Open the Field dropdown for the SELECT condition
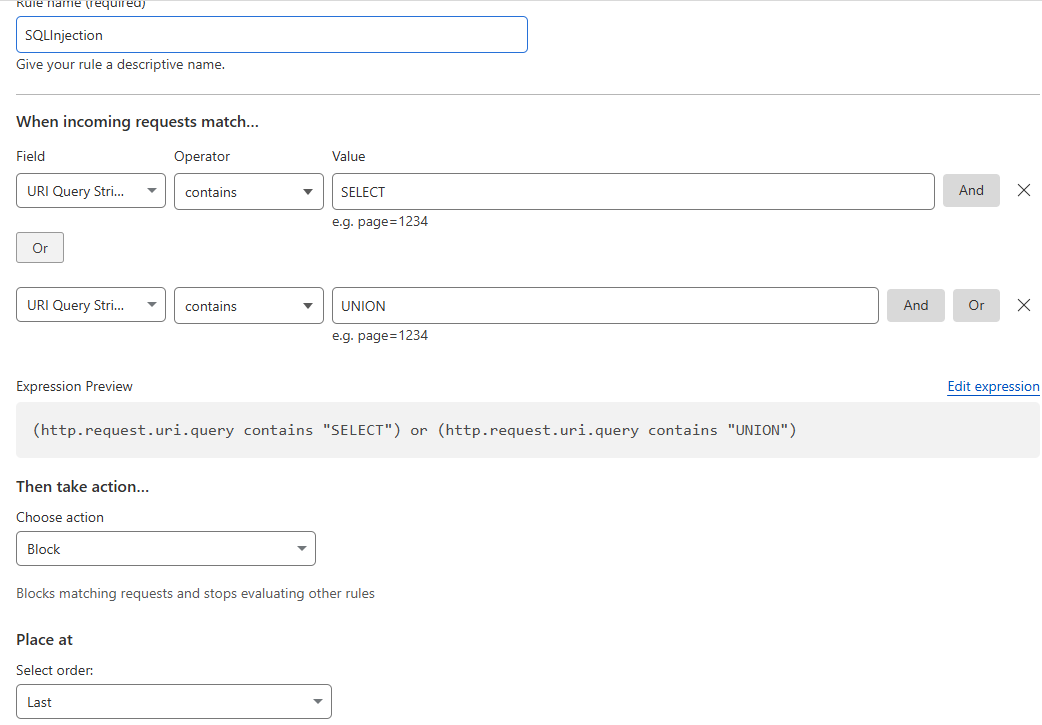Viewport: 1042px width, 725px height. tap(90, 191)
